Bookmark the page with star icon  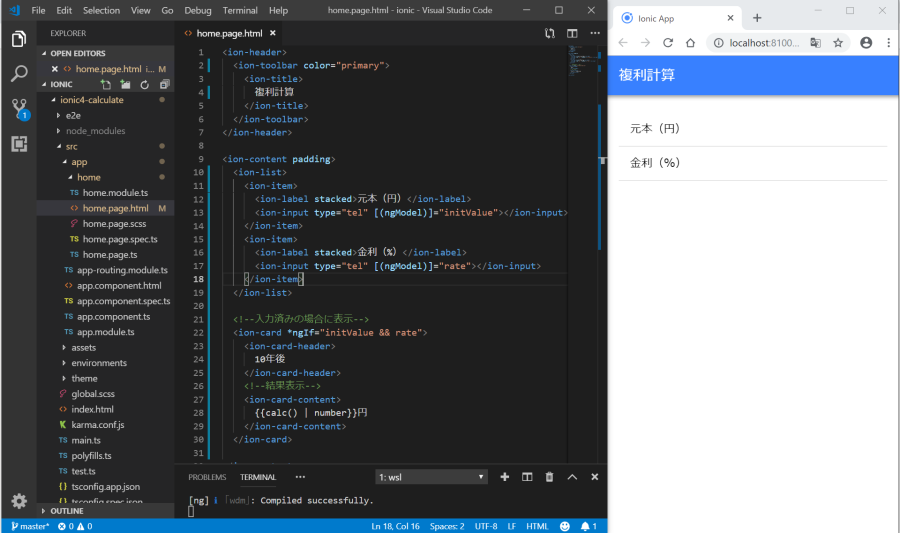tap(838, 43)
